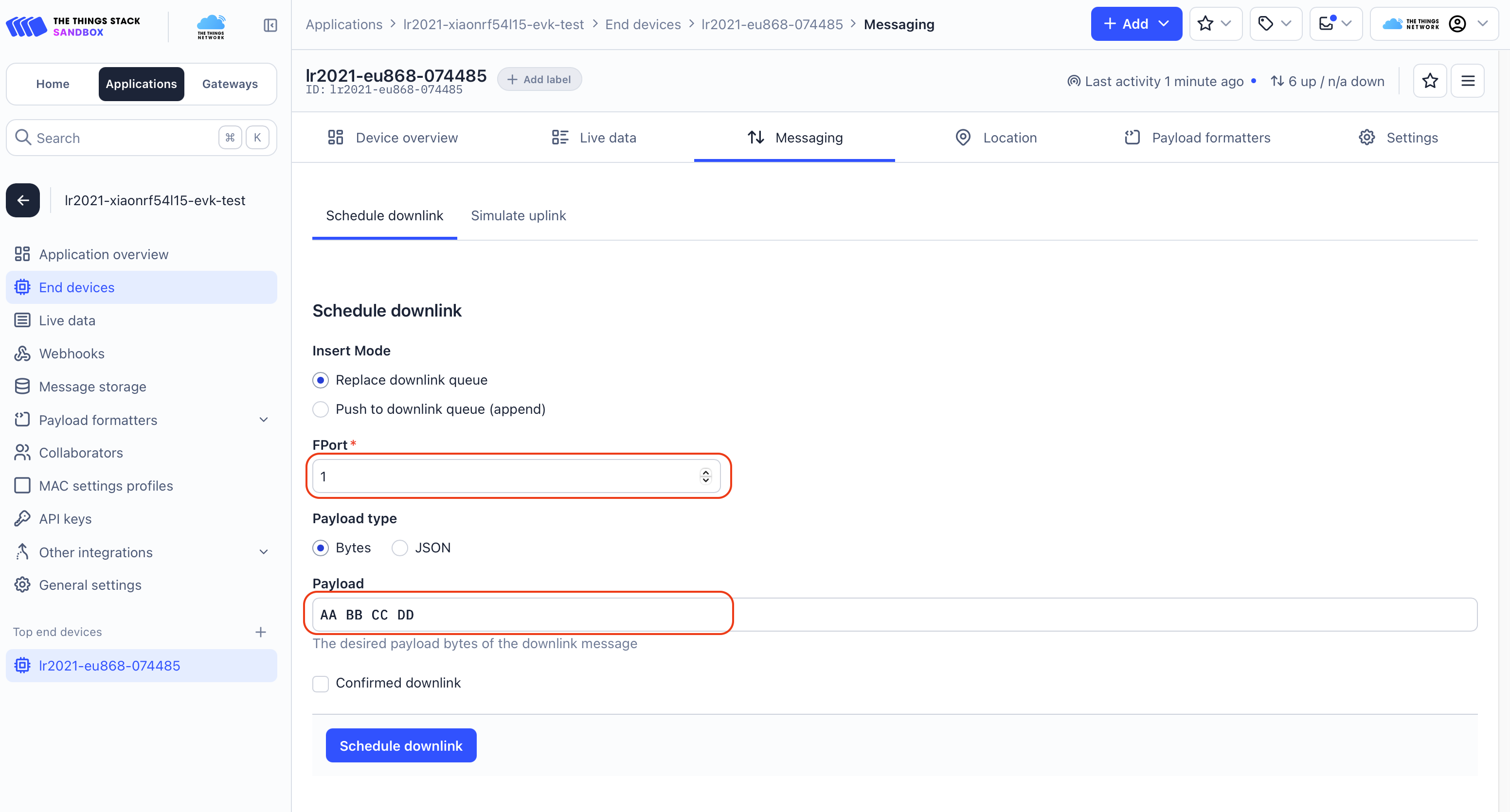Open Message storage in sidebar
1510x812 pixels.
92,387
